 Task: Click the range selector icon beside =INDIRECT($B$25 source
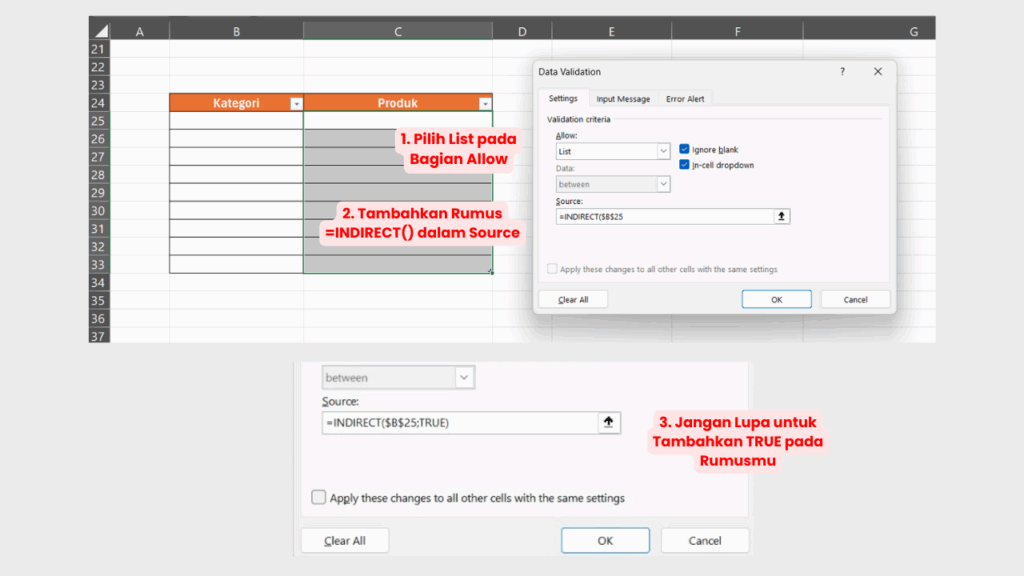pyautogui.click(x=782, y=216)
